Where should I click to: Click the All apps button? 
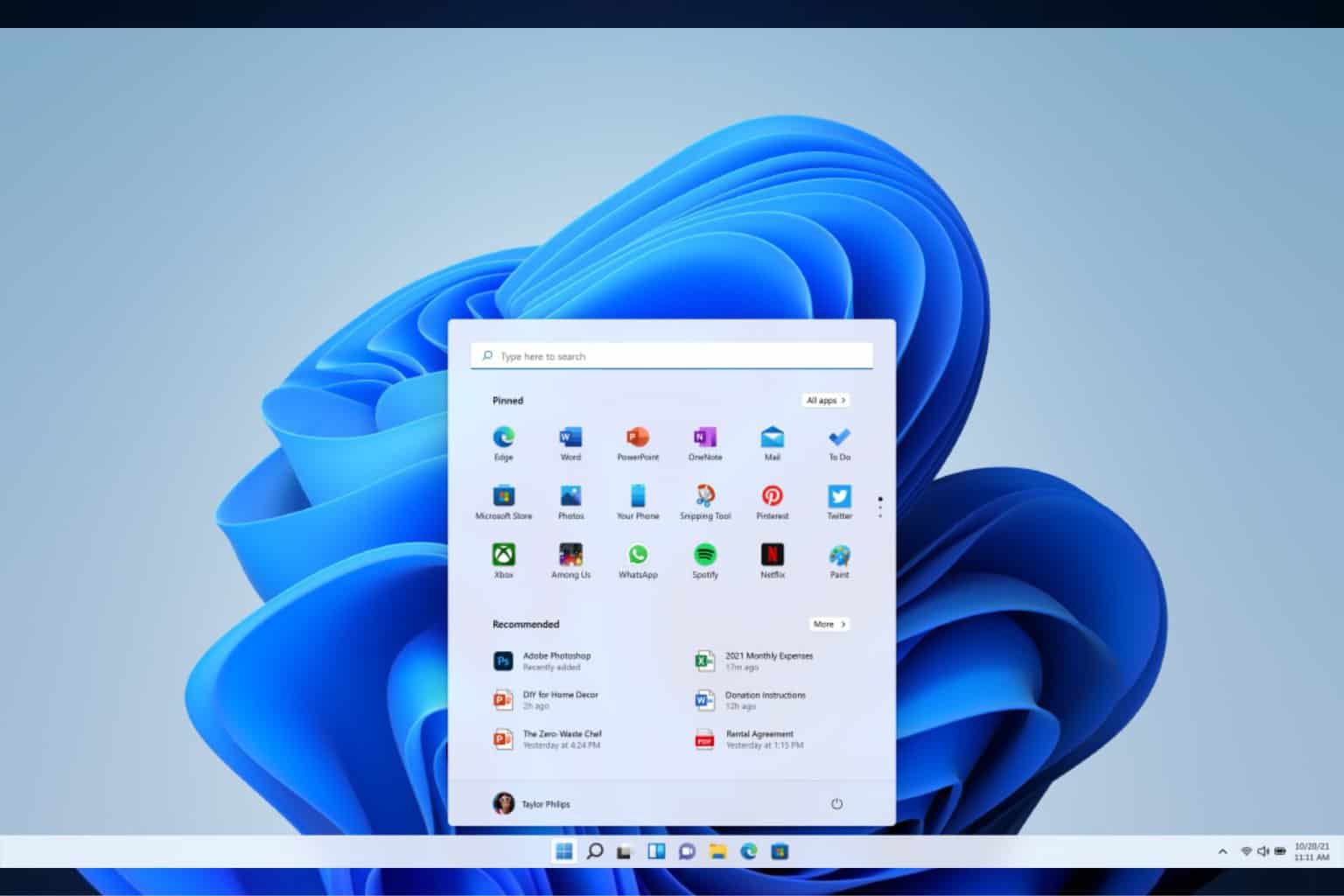coord(826,400)
